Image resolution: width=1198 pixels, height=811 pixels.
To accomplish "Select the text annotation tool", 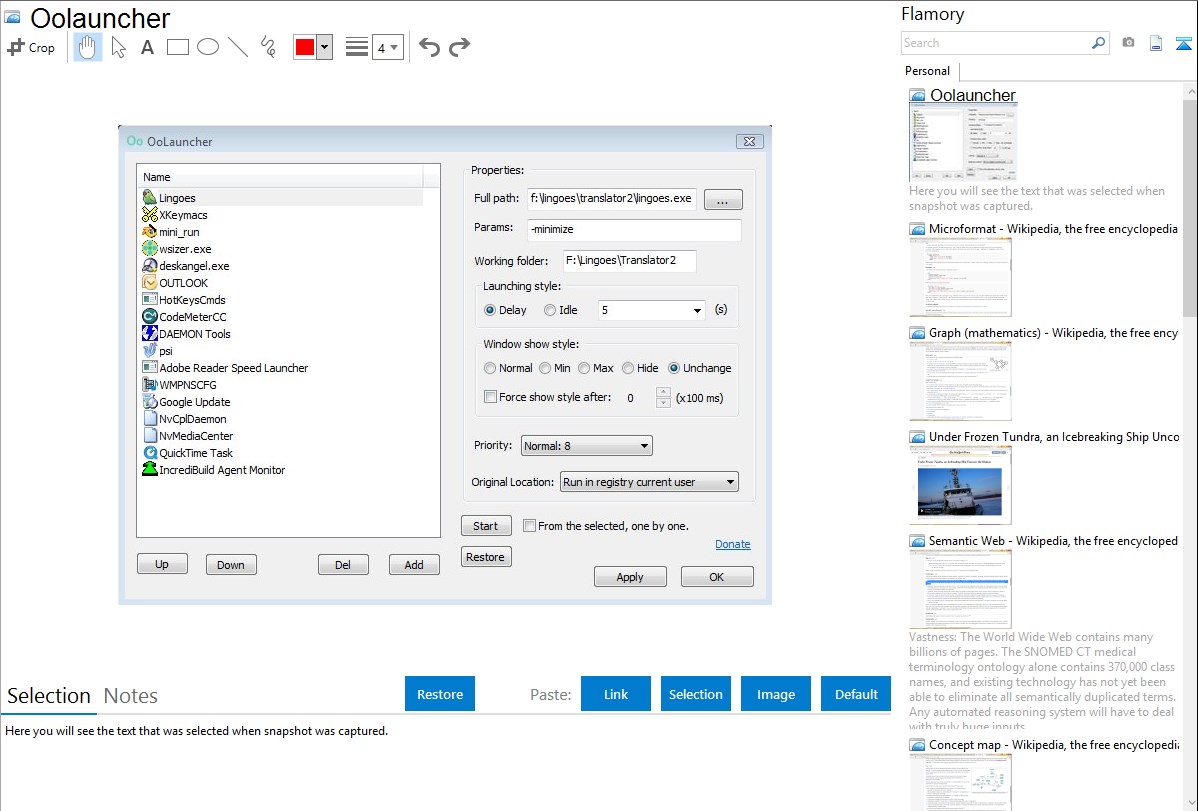I will coord(147,47).
